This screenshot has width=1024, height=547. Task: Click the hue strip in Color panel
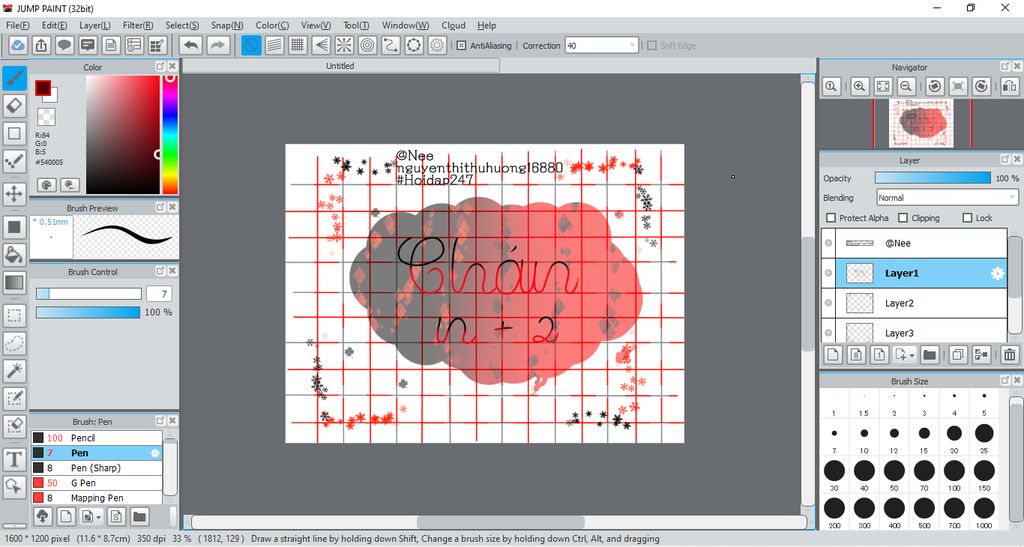tap(170, 134)
